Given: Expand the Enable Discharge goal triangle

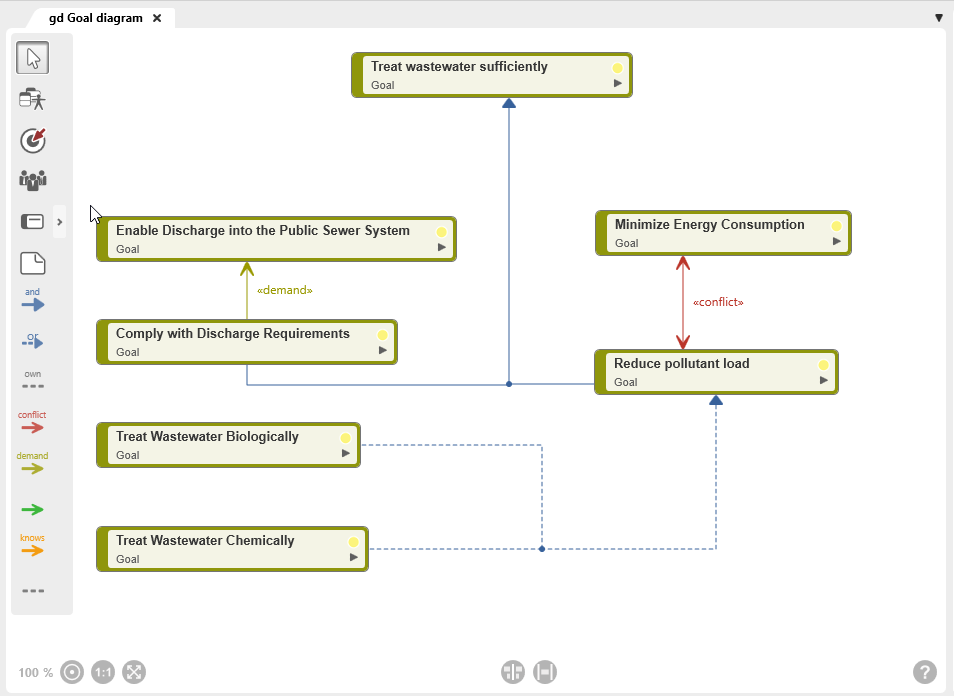Looking at the screenshot, I should click(x=442, y=247).
